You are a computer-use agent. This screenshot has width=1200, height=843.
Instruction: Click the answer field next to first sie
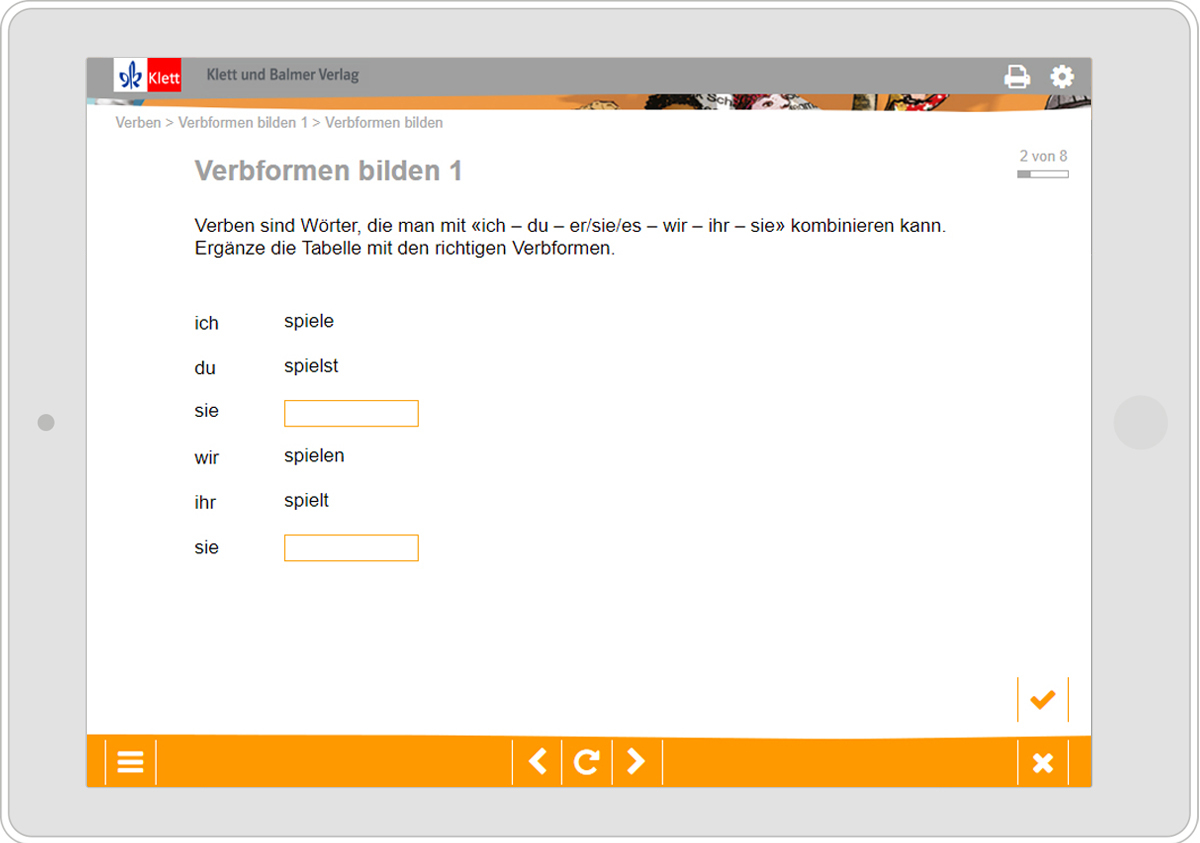click(351, 412)
